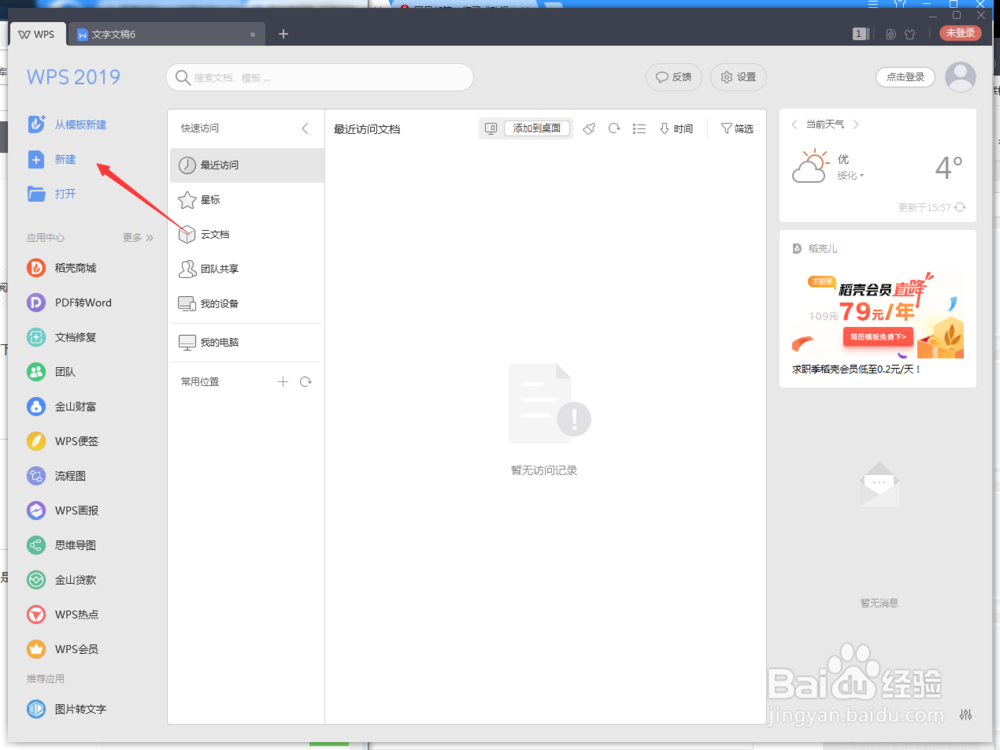
Task: Switch to the 文字文稿6 tab
Action: (166, 34)
